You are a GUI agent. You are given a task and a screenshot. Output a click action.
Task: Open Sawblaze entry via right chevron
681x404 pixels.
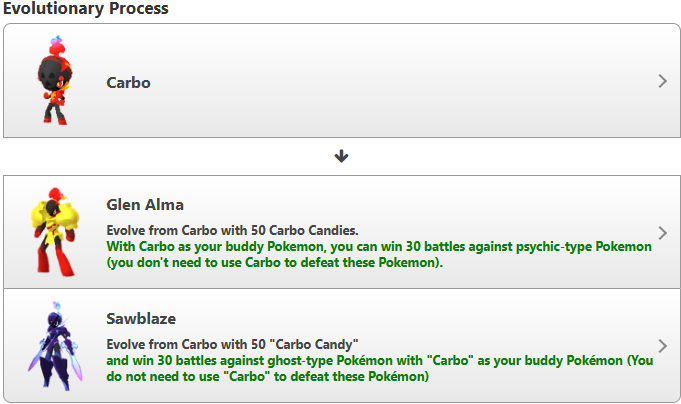pyautogui.click(x=662, y=346)
